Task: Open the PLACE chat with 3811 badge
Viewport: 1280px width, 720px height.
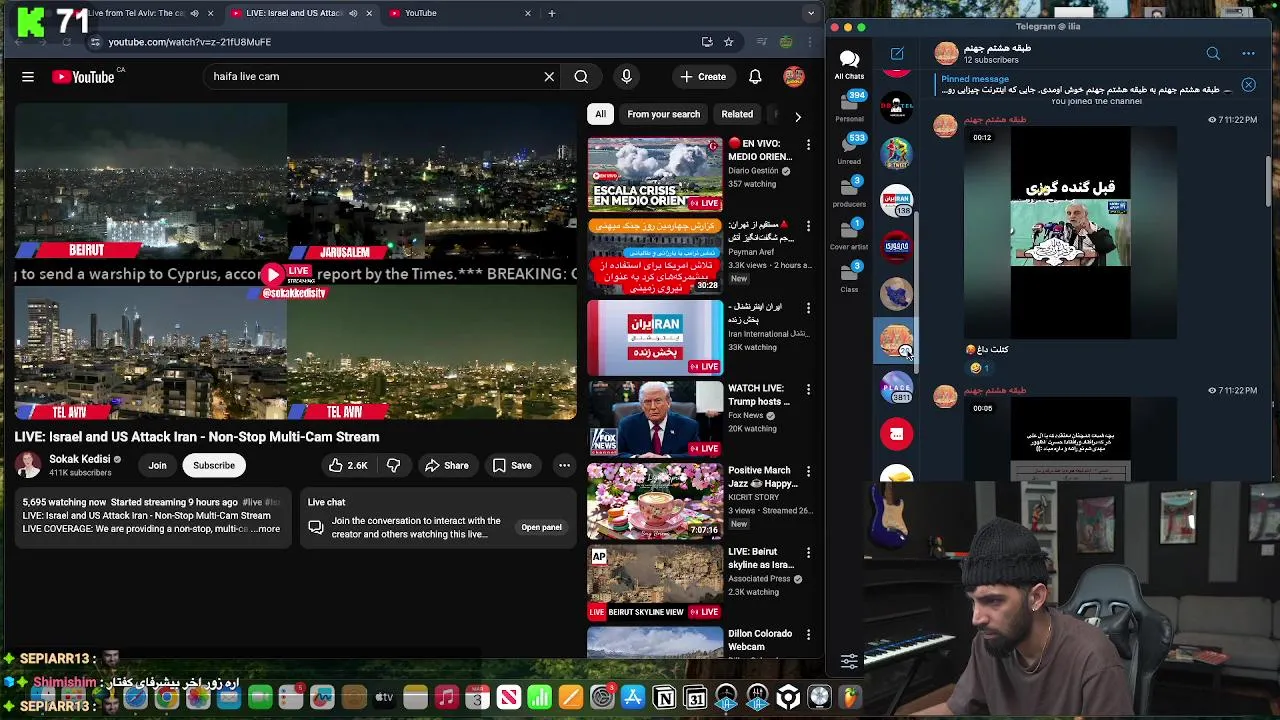Action: 897,386
